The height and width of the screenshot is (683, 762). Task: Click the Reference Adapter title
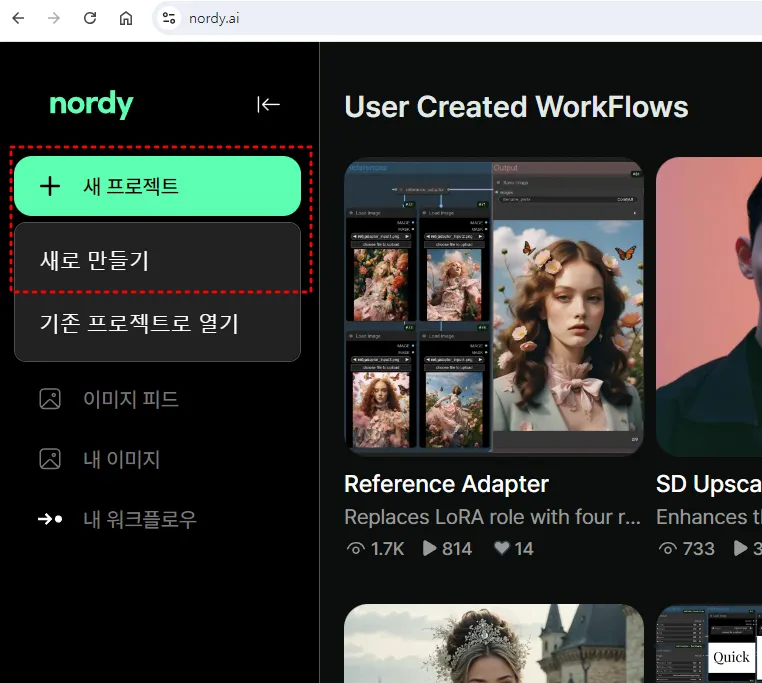click(447, 484)
